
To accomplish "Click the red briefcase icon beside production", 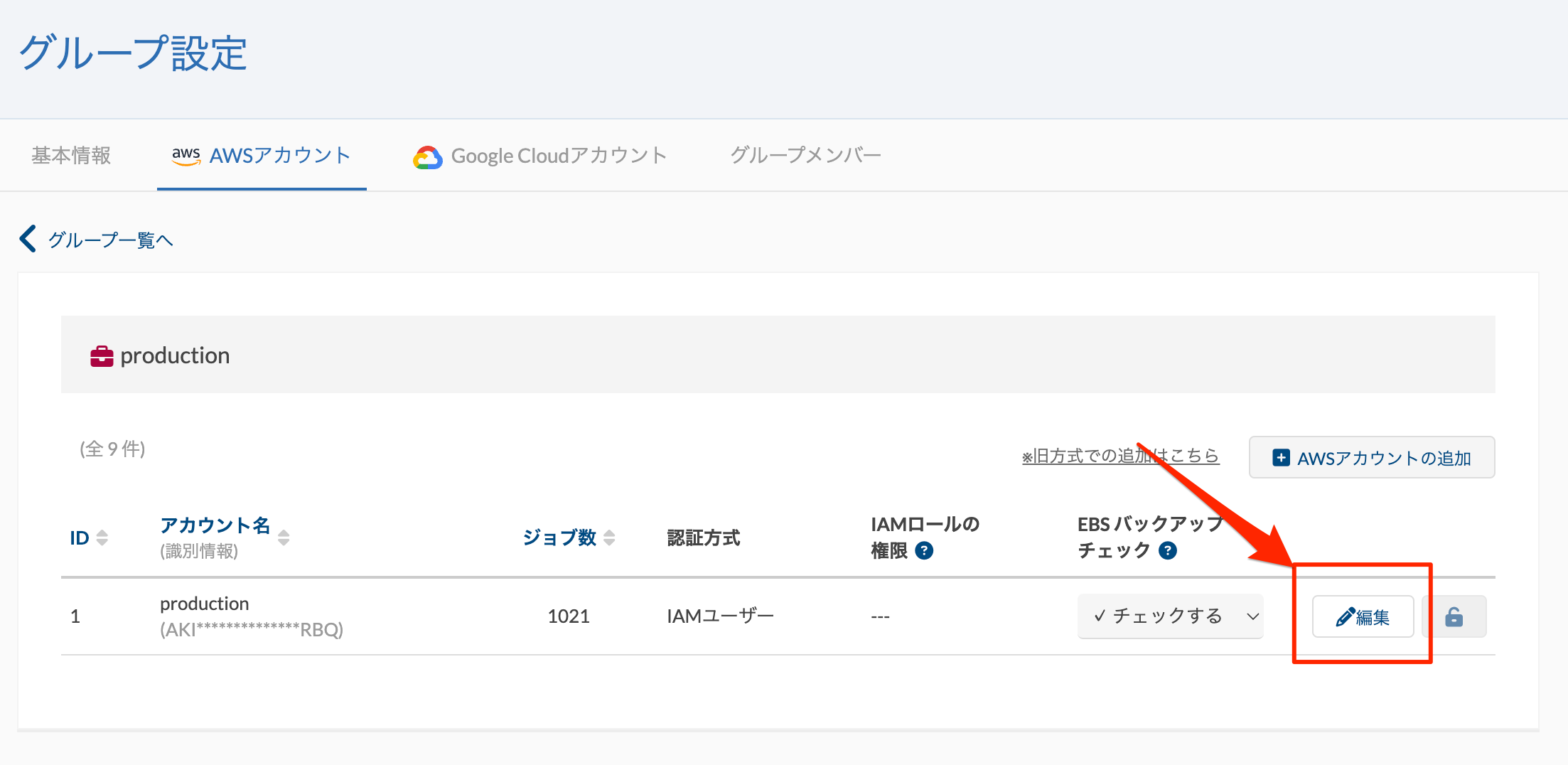I will click(102, 356).
